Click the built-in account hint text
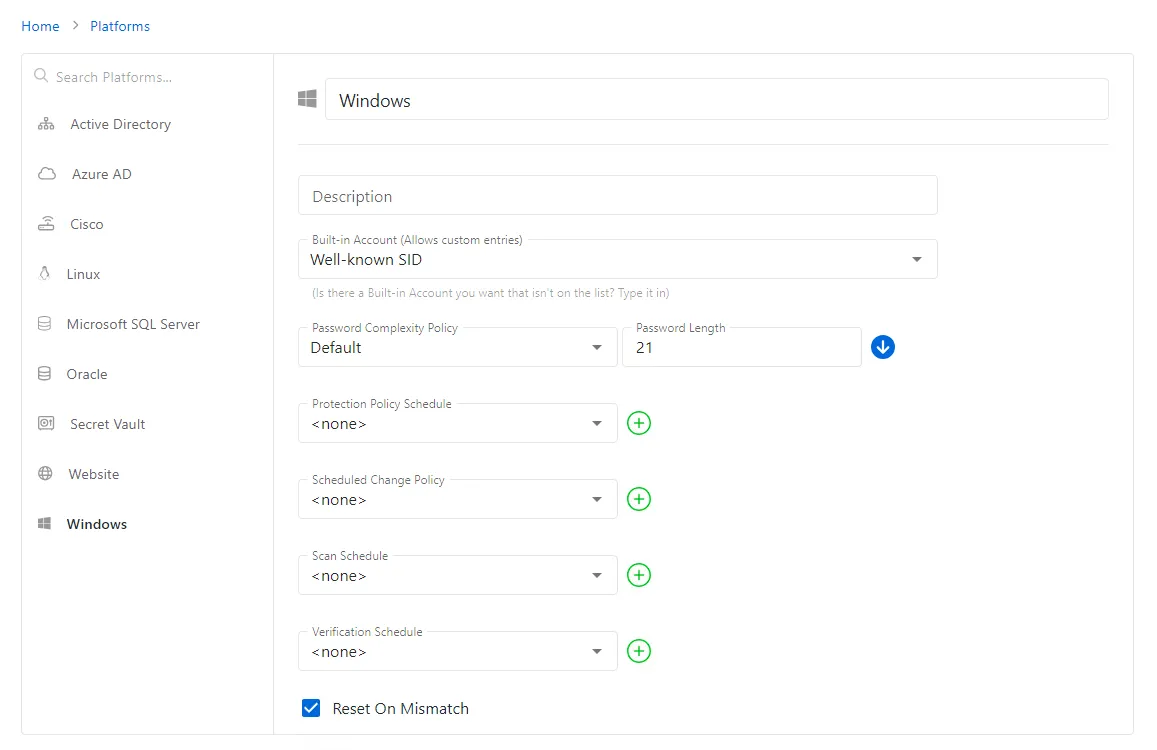 coord(491,293)
